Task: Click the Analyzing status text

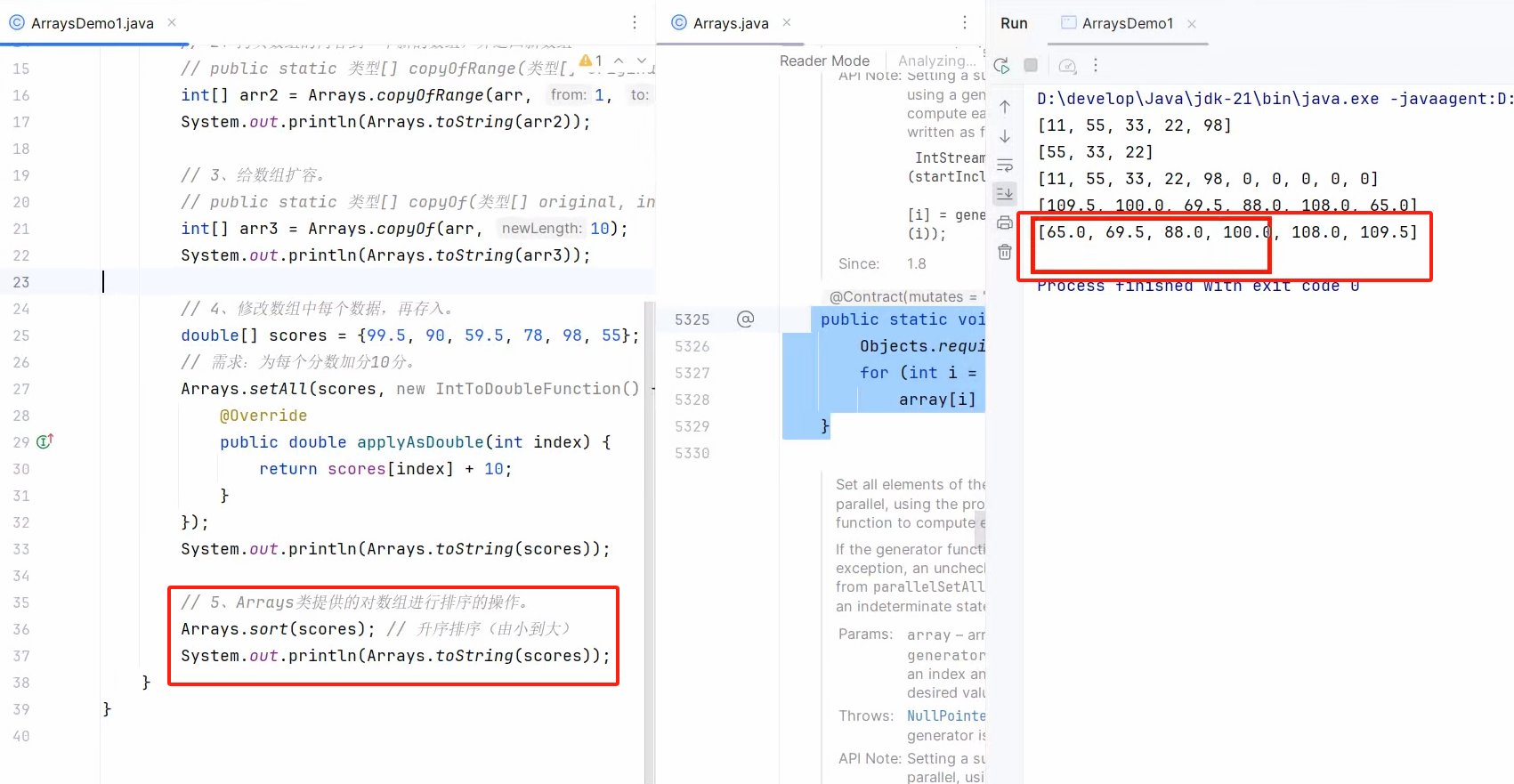Action: pos(937,61)
